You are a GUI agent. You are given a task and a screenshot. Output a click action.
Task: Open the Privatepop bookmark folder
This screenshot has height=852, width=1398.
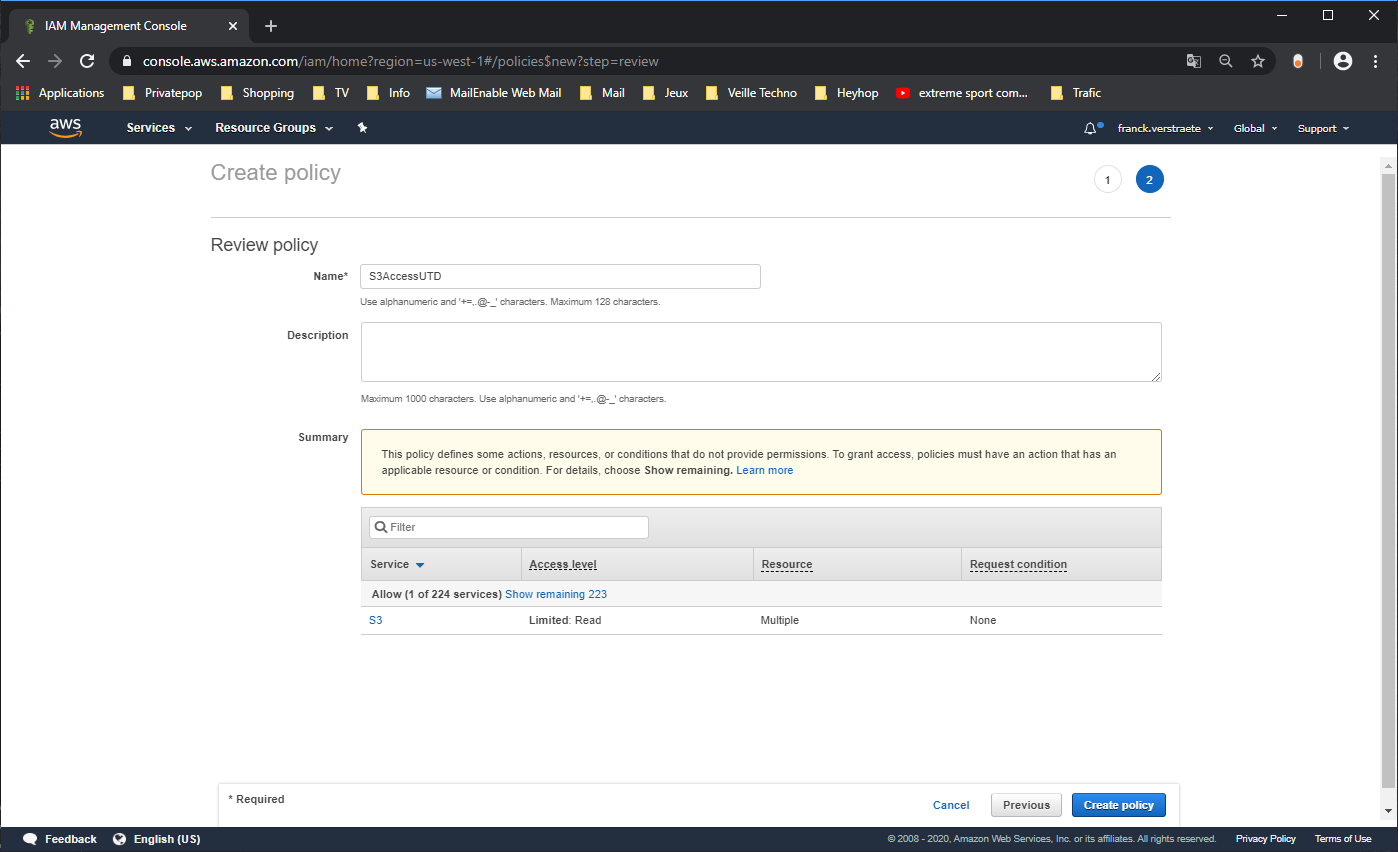pos(162,93)
